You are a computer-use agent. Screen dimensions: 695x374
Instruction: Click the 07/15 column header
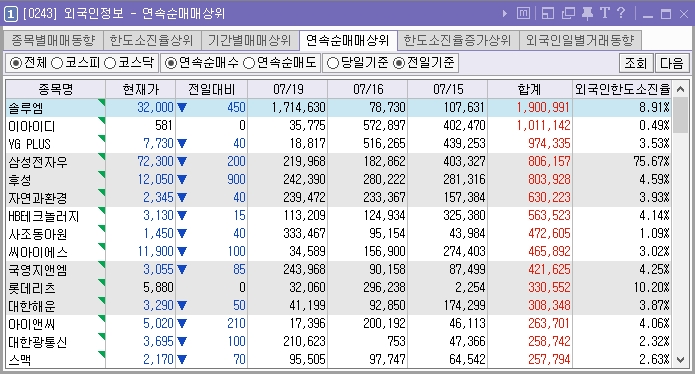(448, 90)
